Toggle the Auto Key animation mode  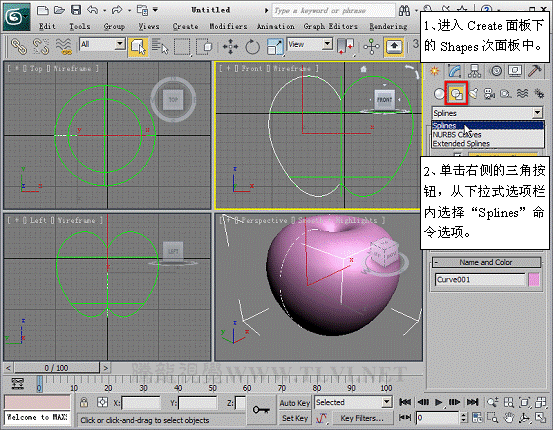click(294, 403)
